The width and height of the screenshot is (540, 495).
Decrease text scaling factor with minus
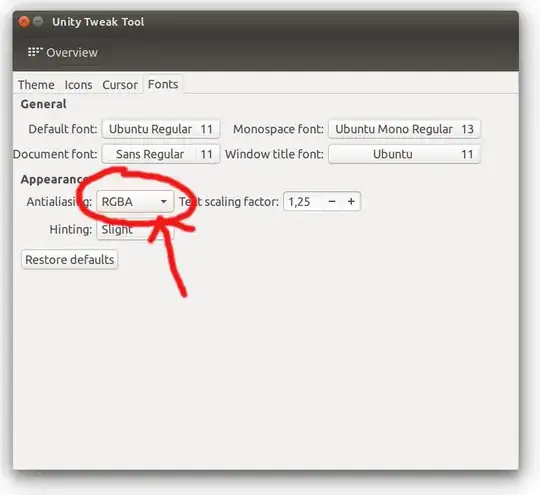coord(332,202)
